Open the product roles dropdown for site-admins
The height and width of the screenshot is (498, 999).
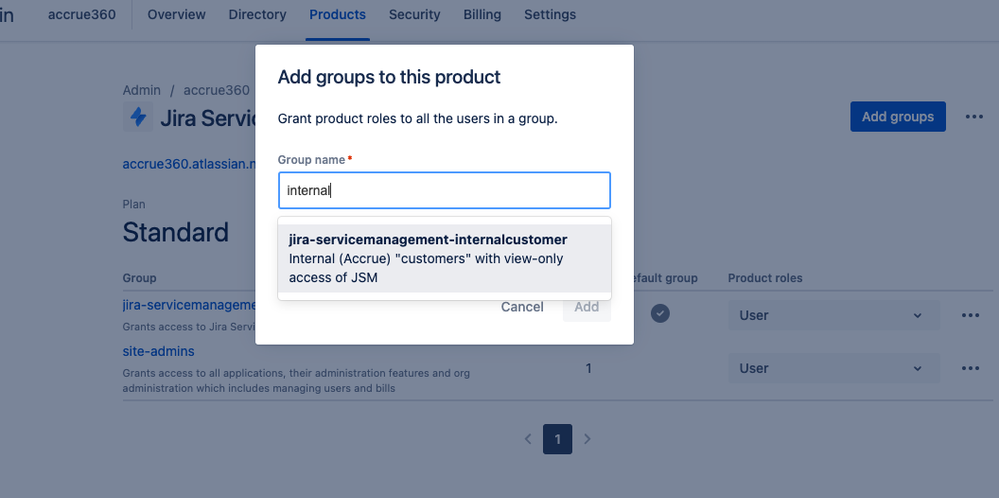point(833,368)
